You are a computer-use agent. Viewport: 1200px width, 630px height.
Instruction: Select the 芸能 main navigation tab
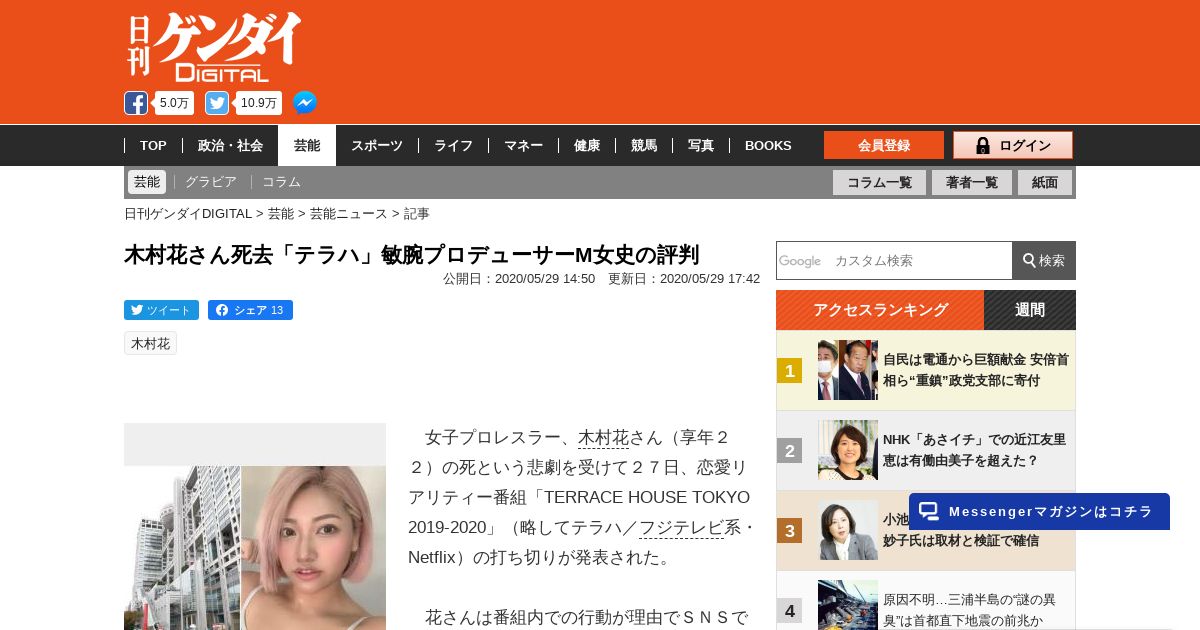[x=307, y=145]
